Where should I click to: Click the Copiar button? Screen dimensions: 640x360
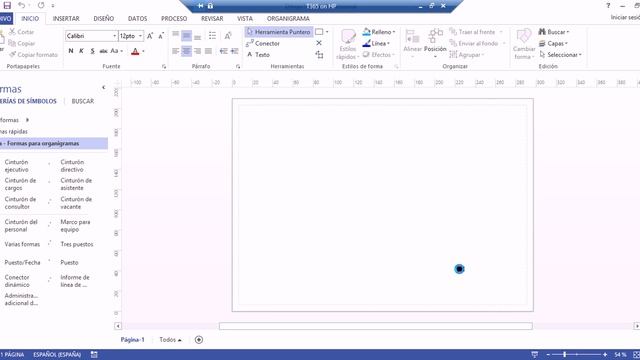[22, 43]
